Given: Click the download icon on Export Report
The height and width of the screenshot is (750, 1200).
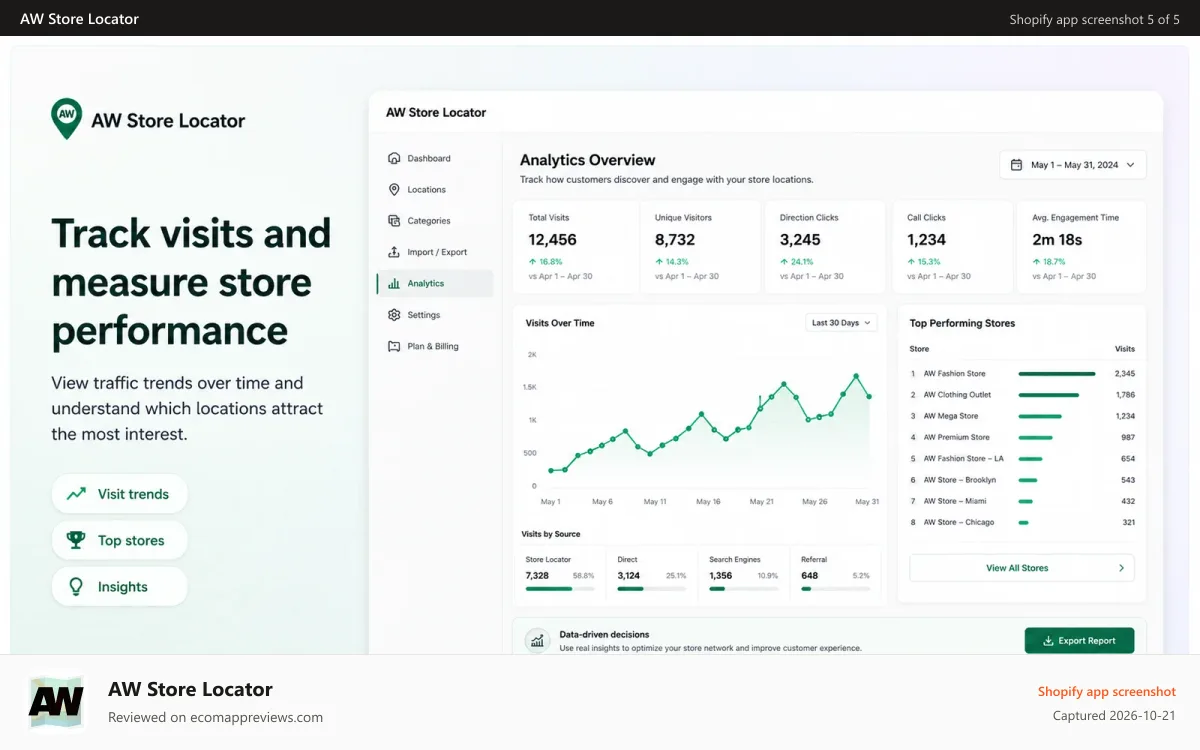Looking at the screenshot, I should (x=1048, y=641).
